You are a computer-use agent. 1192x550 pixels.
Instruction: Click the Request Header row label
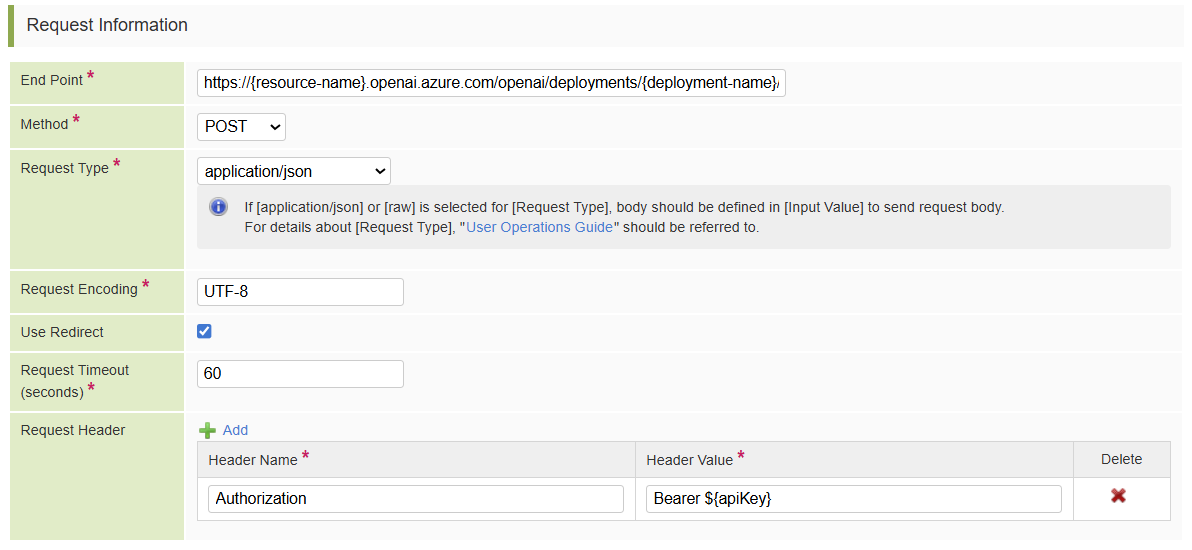tap(73, 430)
